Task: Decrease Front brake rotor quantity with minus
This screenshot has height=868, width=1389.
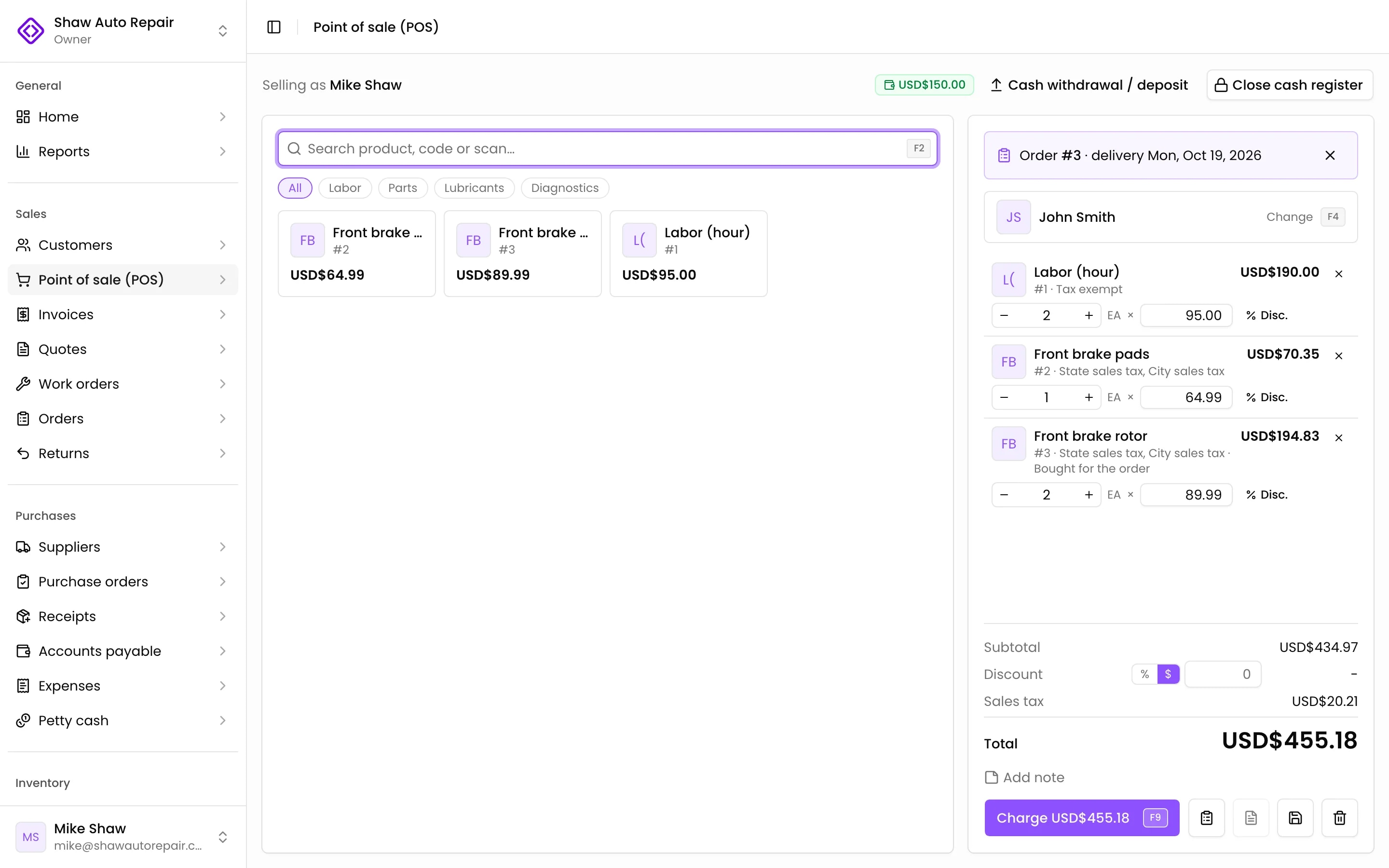Action: [x=1004, y=495]
